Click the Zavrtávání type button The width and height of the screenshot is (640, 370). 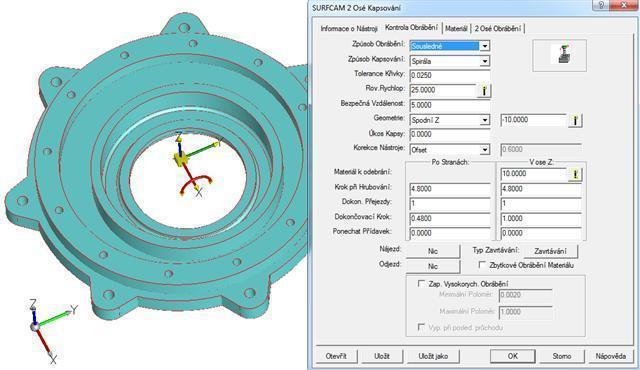550,251
